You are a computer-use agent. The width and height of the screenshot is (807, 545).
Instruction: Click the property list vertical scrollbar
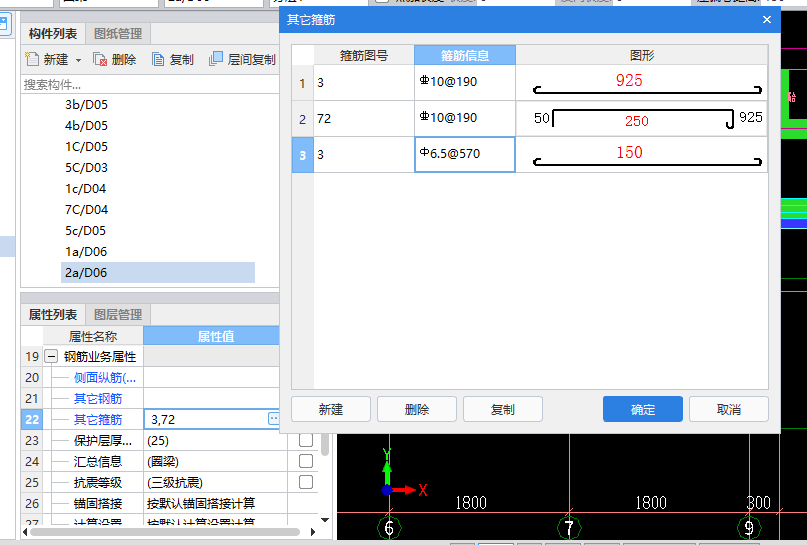325,445
